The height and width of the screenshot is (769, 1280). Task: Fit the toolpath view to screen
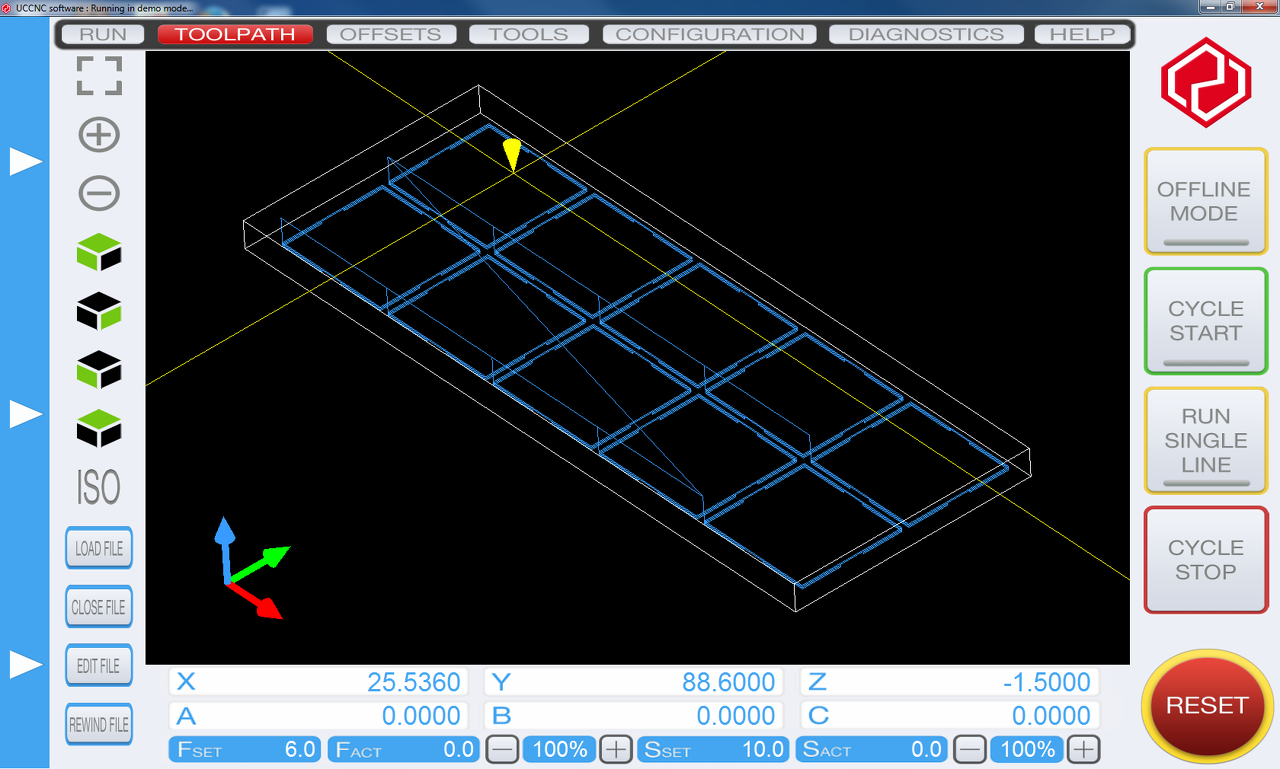[x=99, y=76]
